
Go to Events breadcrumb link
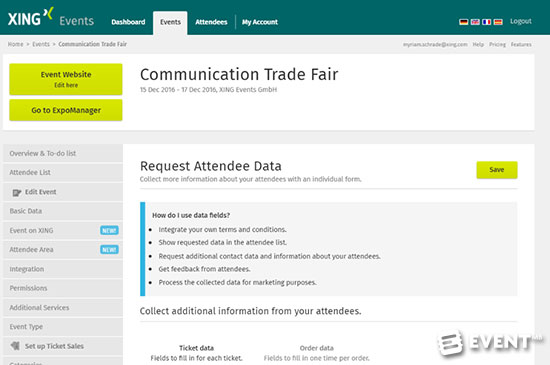pos(41,44)
